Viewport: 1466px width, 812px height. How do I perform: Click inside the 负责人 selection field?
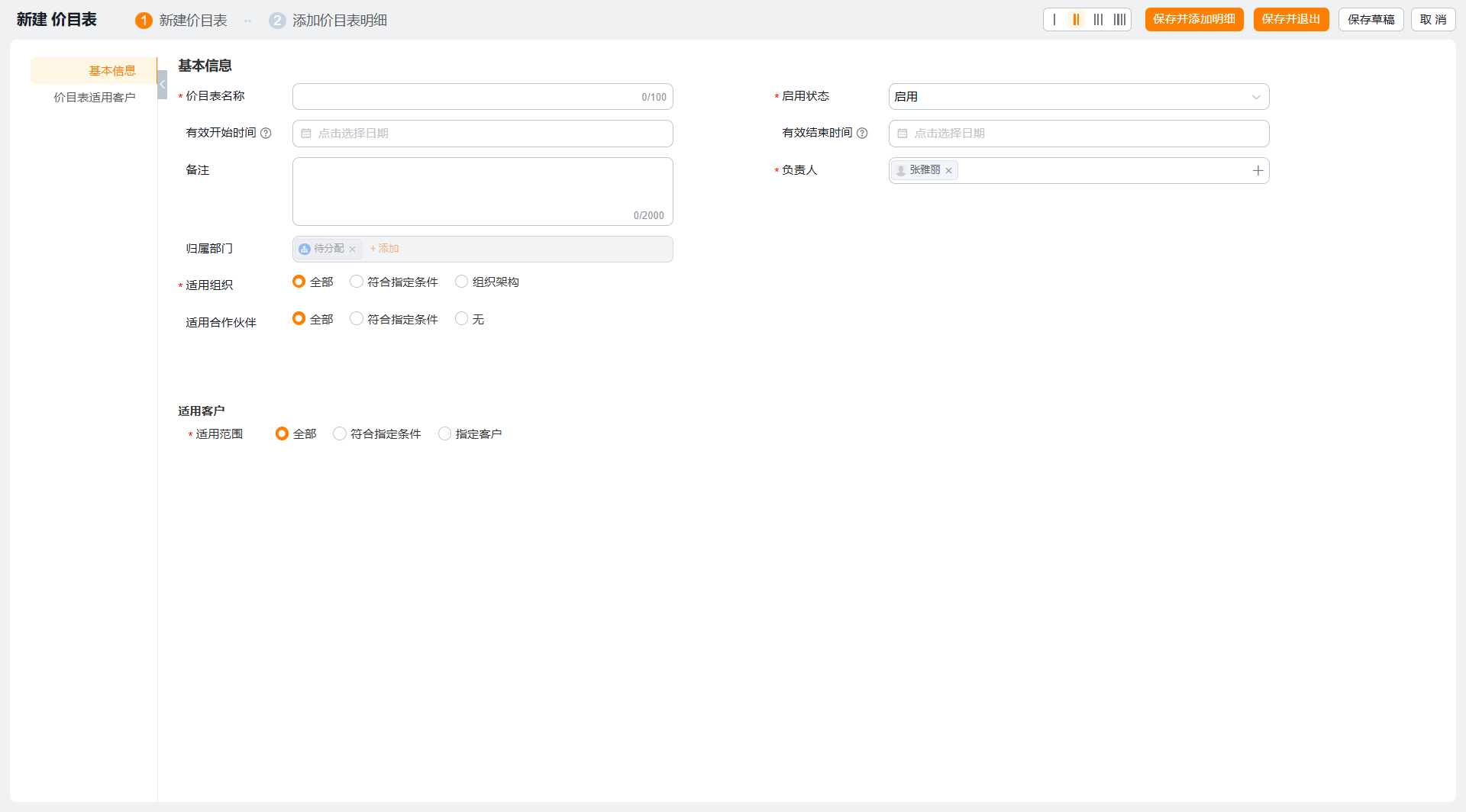click(1079, 171)
